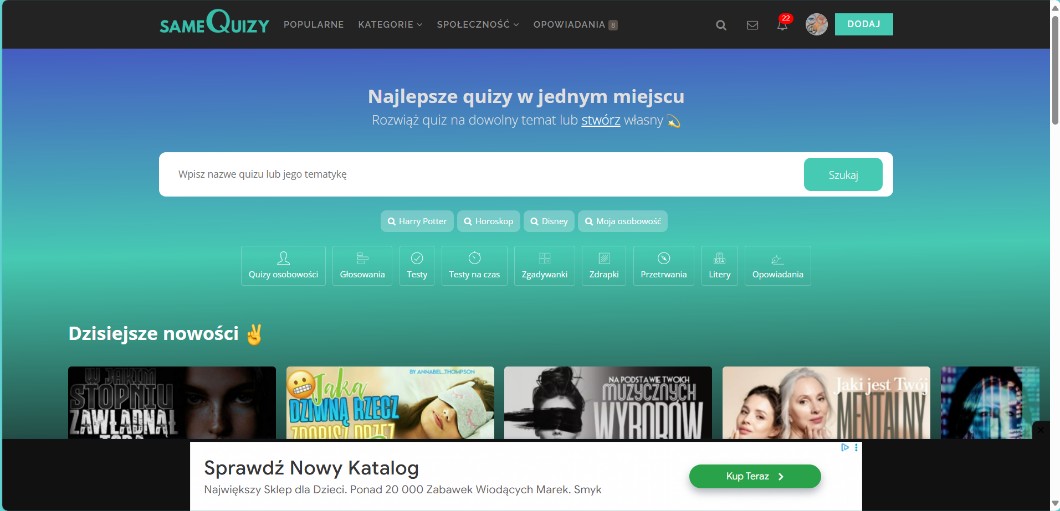Click the search magnifier icon in header

[x=721, y=25]
